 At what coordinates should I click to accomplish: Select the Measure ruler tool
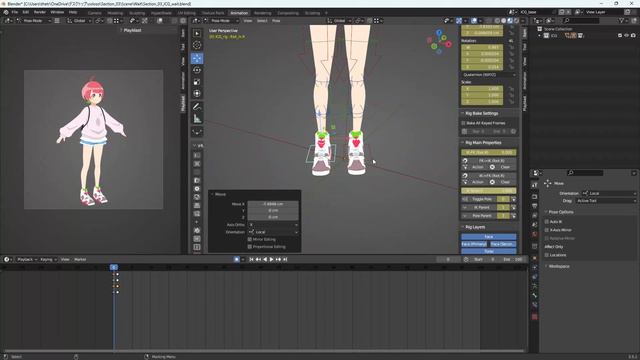pos(197,119)
